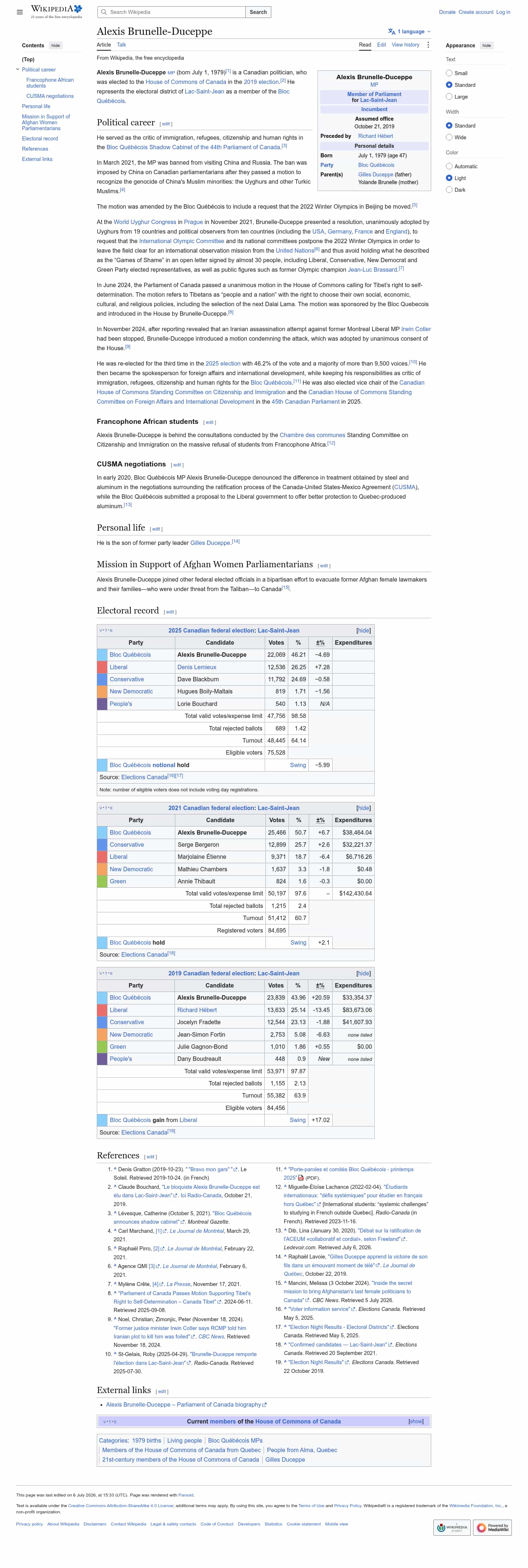
Task: Hide the 2025 election results table
Action: coord(363,631)
